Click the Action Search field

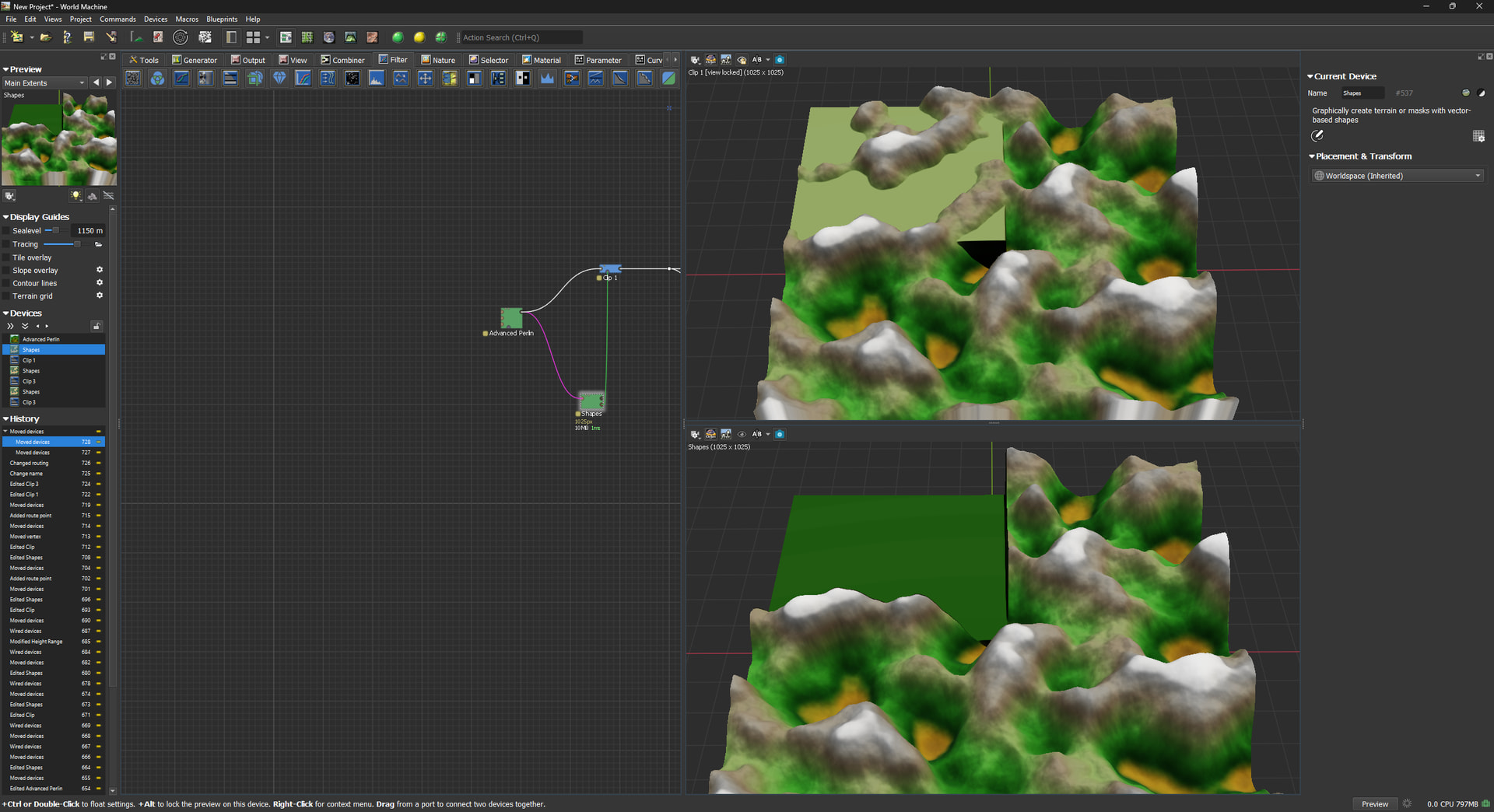[x=520, y=37]
